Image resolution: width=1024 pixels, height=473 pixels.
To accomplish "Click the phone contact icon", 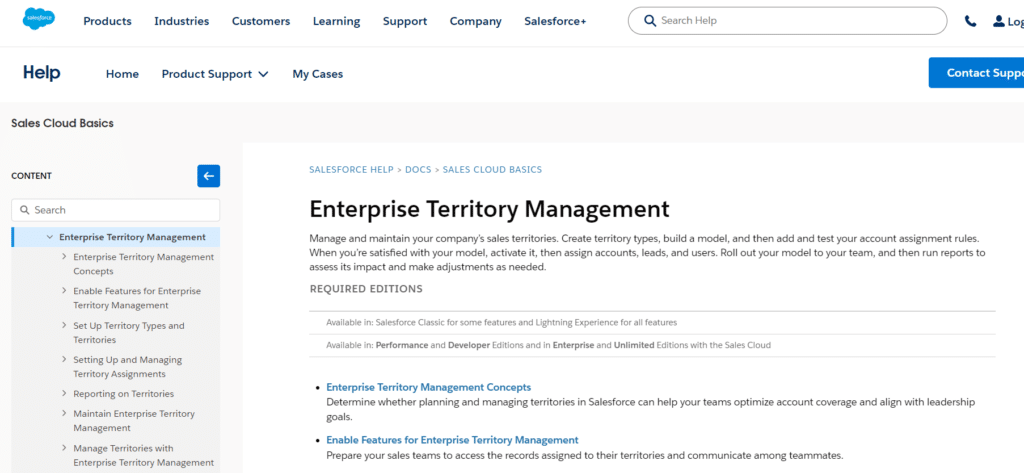I will pos(970,21).
